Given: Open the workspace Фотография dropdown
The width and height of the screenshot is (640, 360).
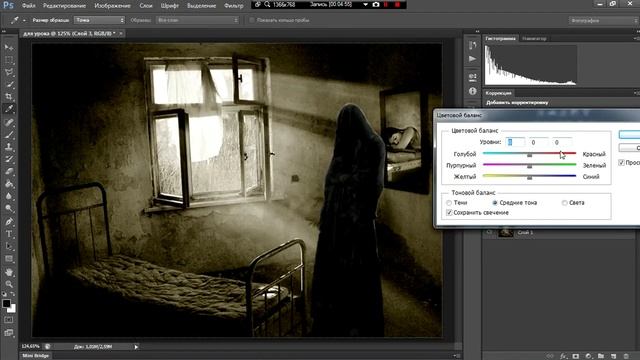Looking at the screenshot, I should 603,20.
